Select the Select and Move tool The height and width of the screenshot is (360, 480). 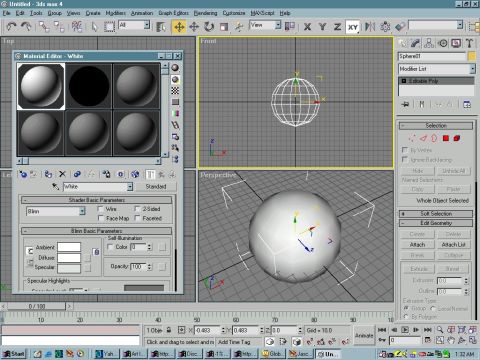tap(179, 27)
